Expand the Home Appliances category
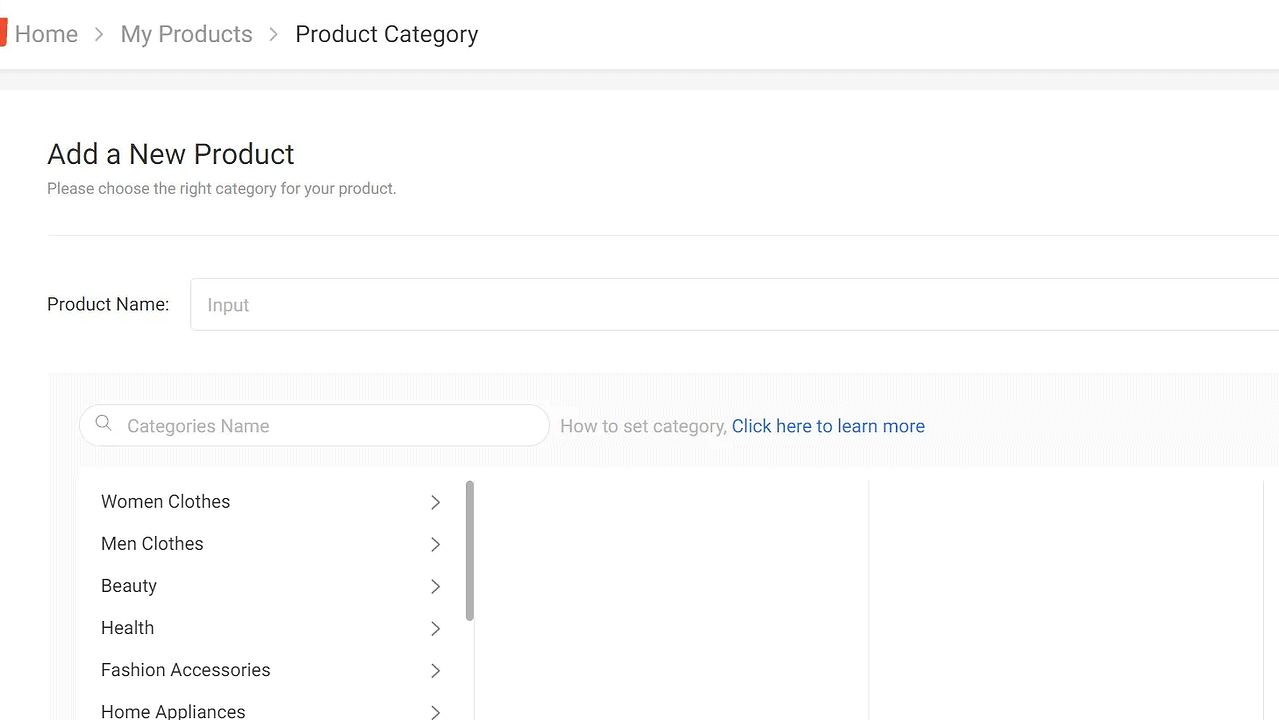 click(435, 710)
